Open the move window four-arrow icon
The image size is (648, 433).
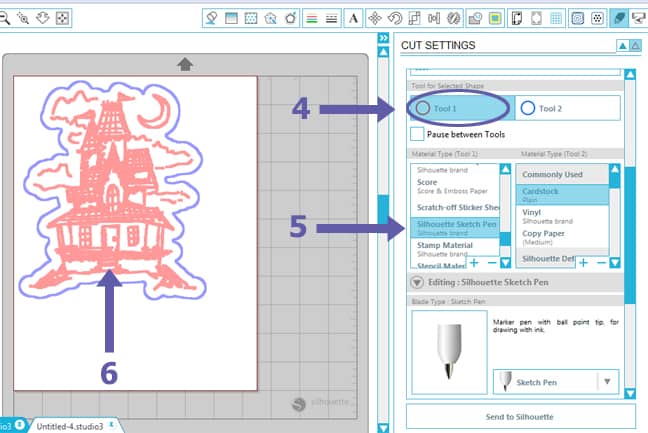coord(375,18)
